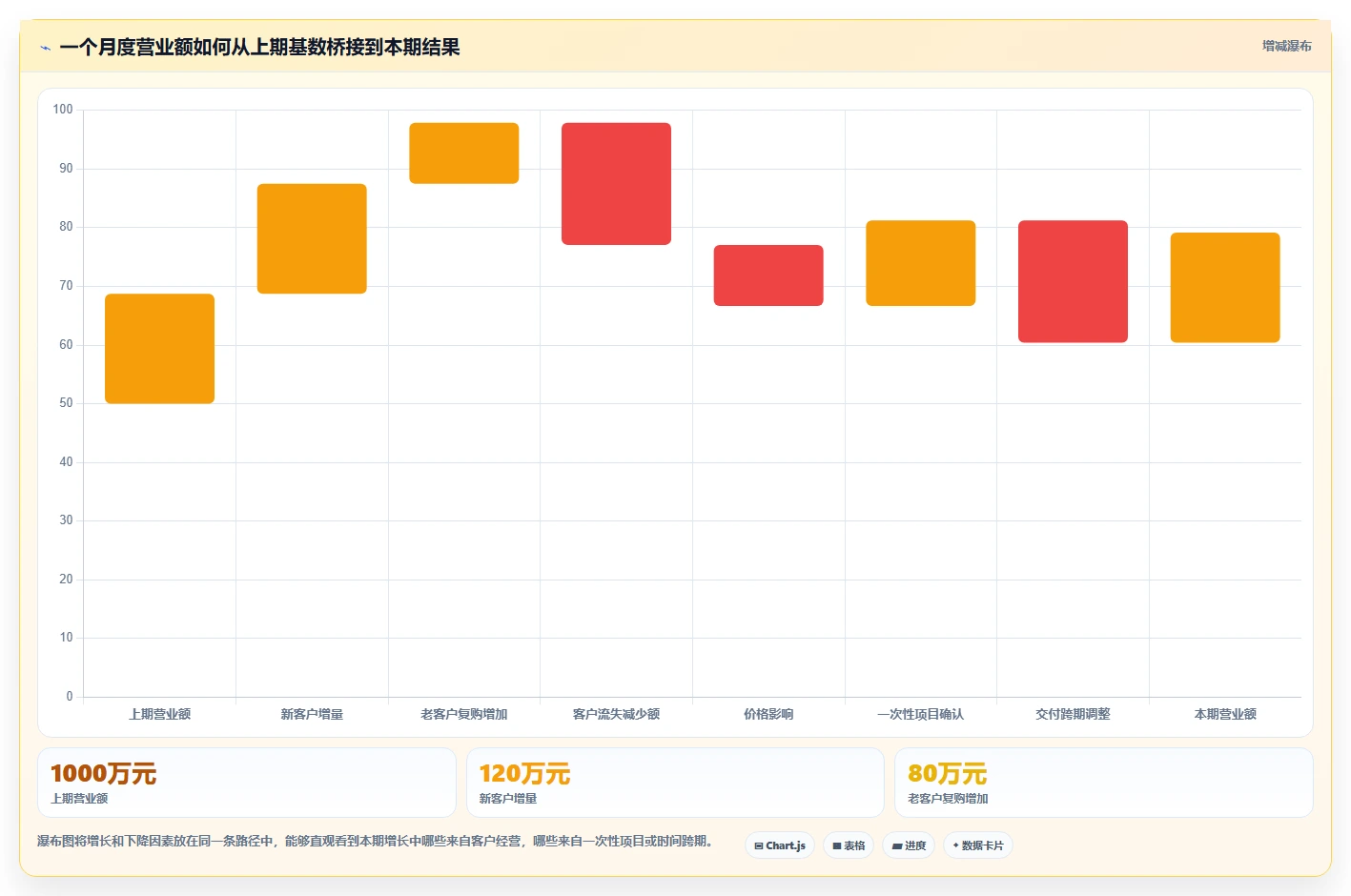Click the y-axis tick label 50

(x=66, y=403)
